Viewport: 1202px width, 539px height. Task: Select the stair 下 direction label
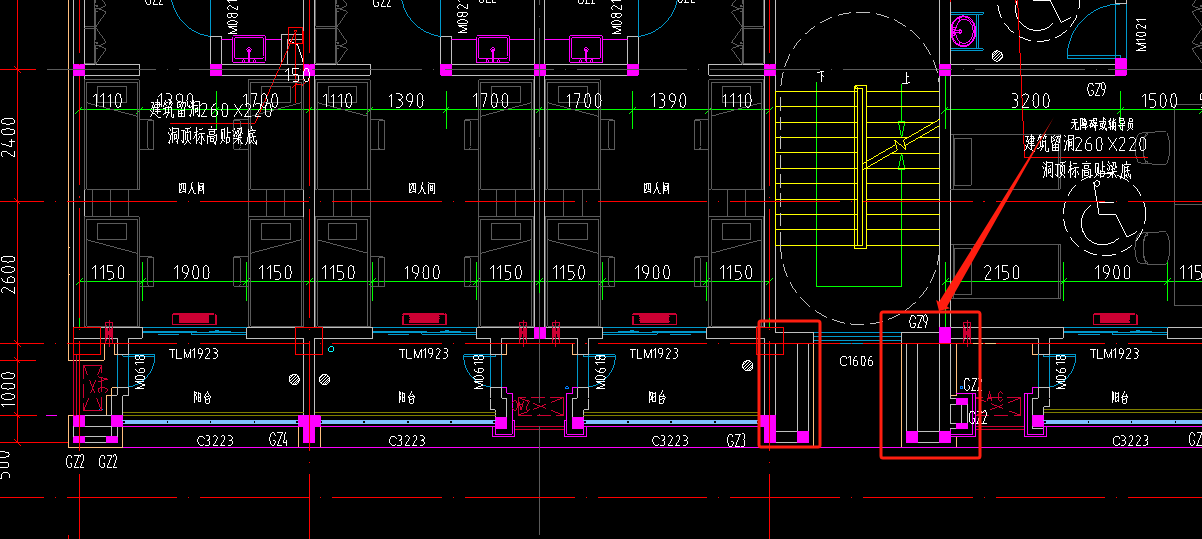[x=820, y=76]
